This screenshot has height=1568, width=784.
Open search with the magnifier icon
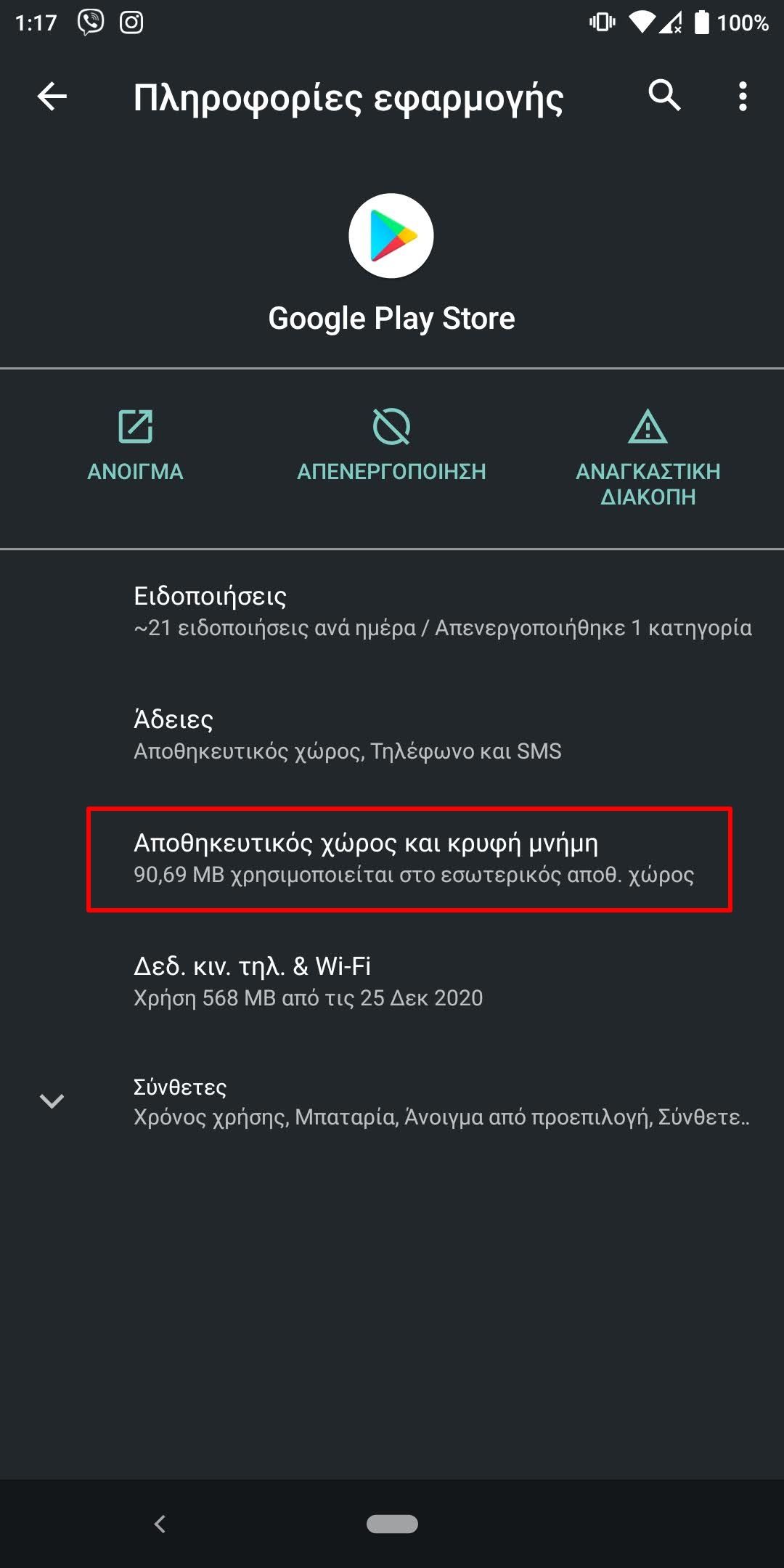664,95
